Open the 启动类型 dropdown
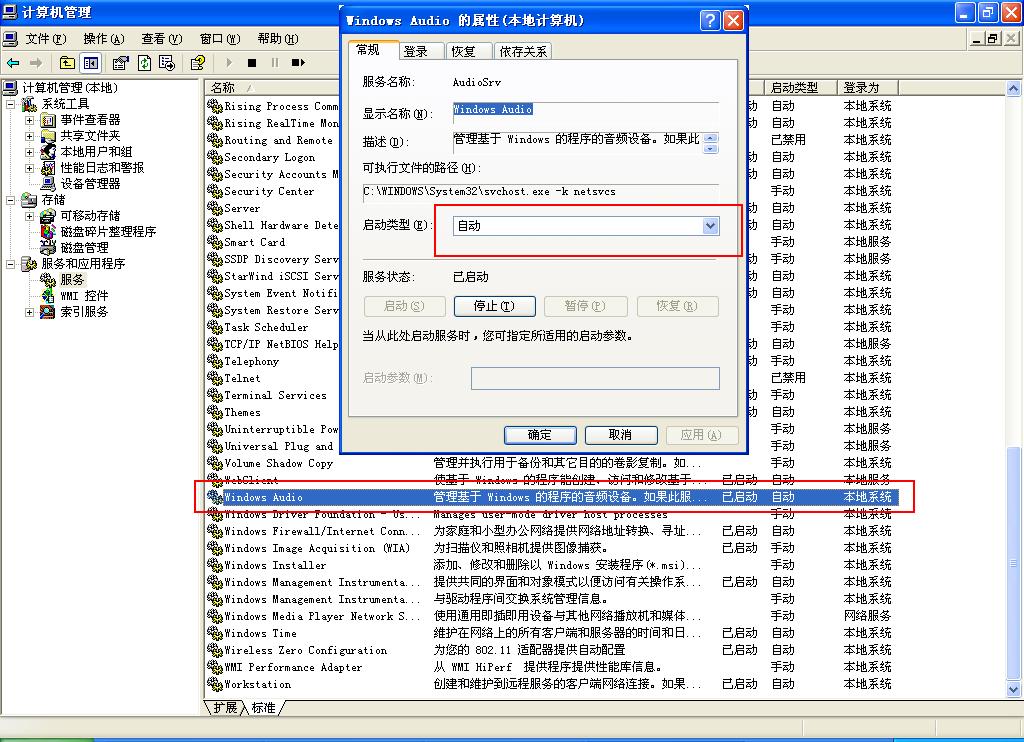The width and height of the screenshot is (1024, 742). point(711,225)
